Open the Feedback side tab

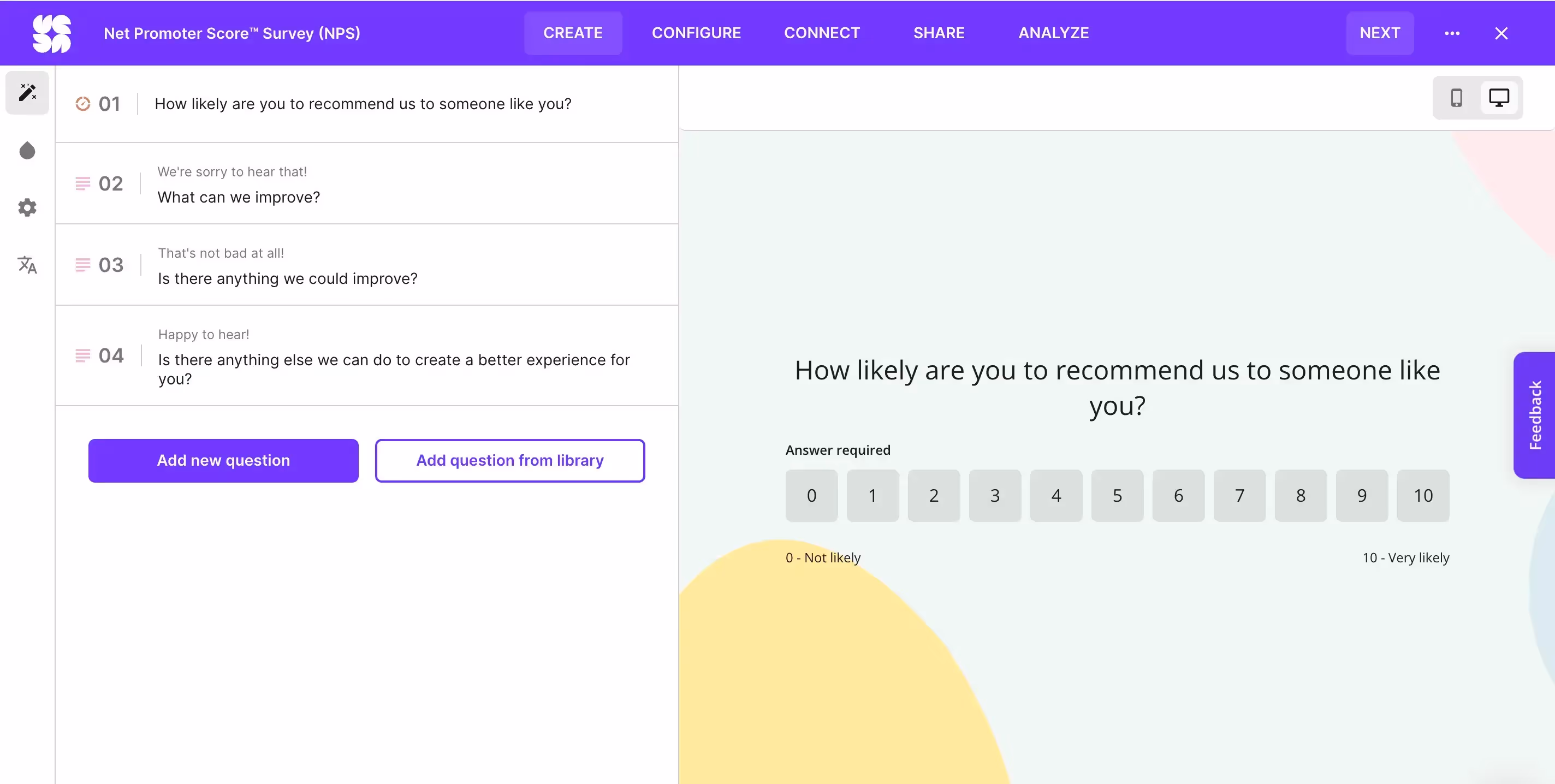pyautogui.click(x=1534, y=415)
